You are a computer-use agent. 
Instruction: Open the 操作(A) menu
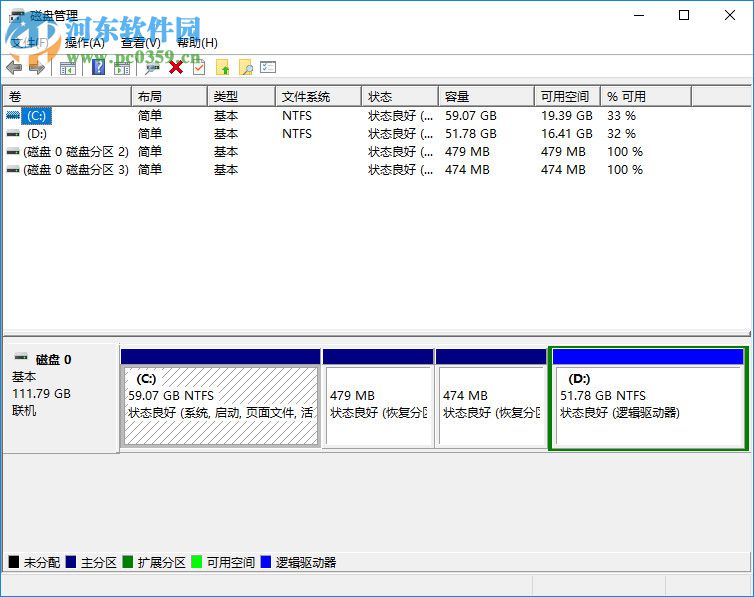click(x=85, y=43)
